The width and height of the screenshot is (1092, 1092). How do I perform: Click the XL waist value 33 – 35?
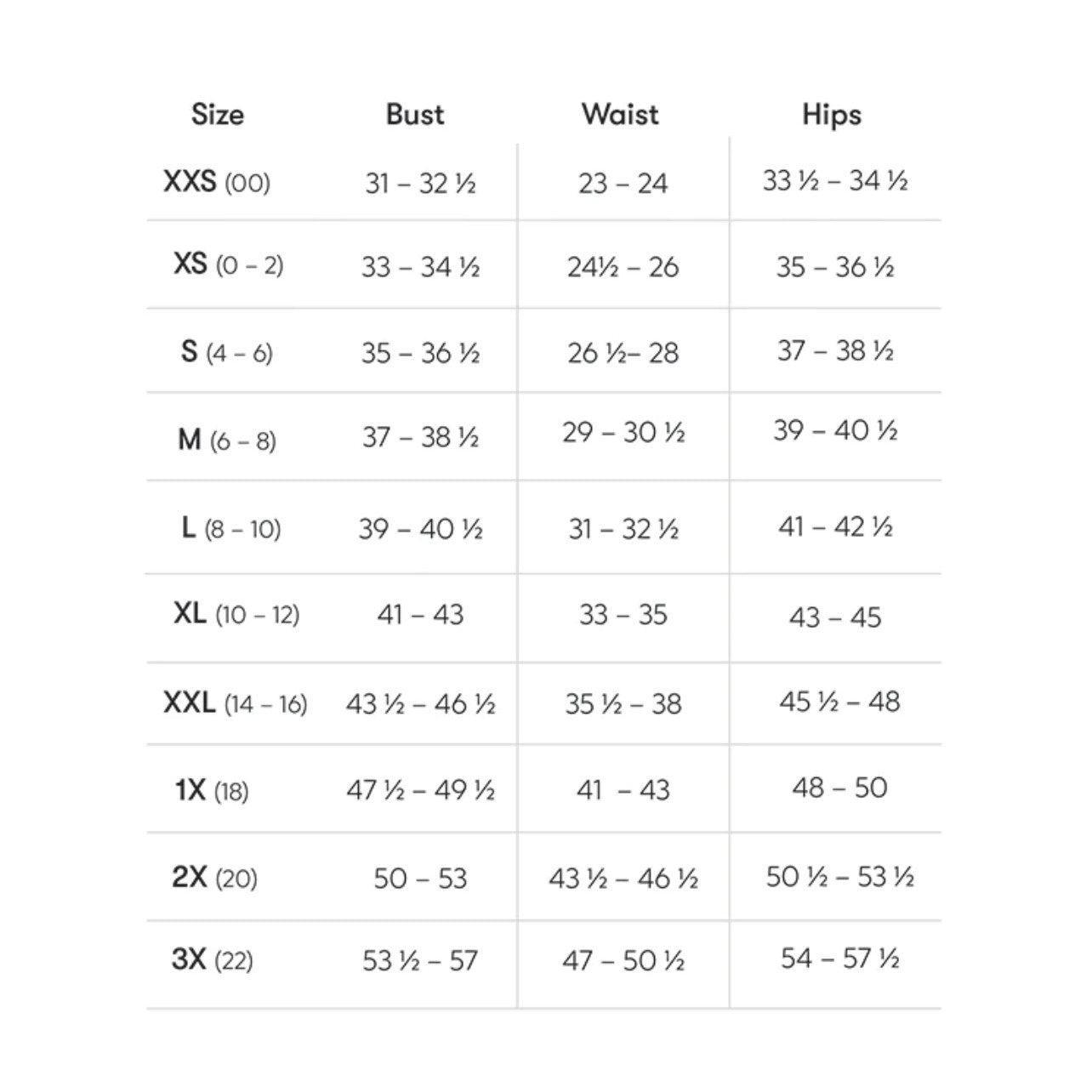pyautogui.click(x=623, y=614)
